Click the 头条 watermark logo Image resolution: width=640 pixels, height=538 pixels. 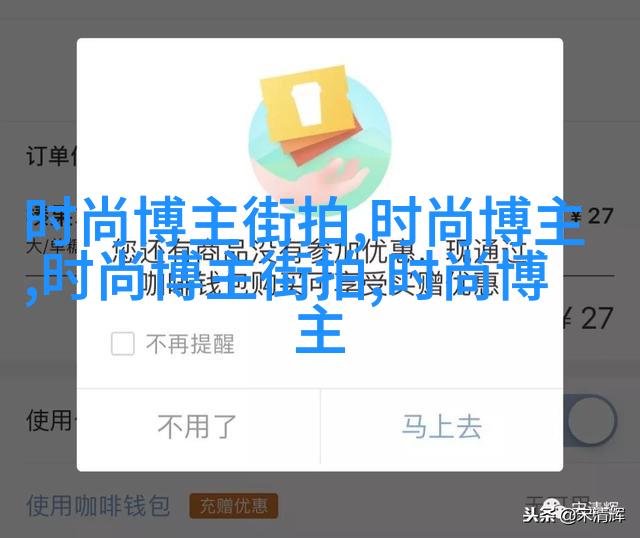539,515
